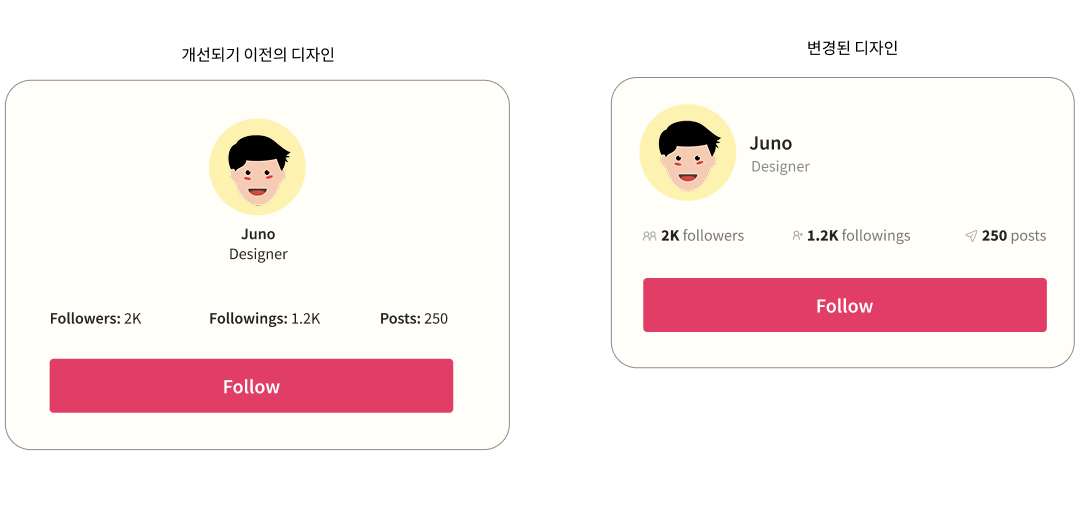
Task: Click the name Juno below the centered avatar
Action: tap(258, 234)
